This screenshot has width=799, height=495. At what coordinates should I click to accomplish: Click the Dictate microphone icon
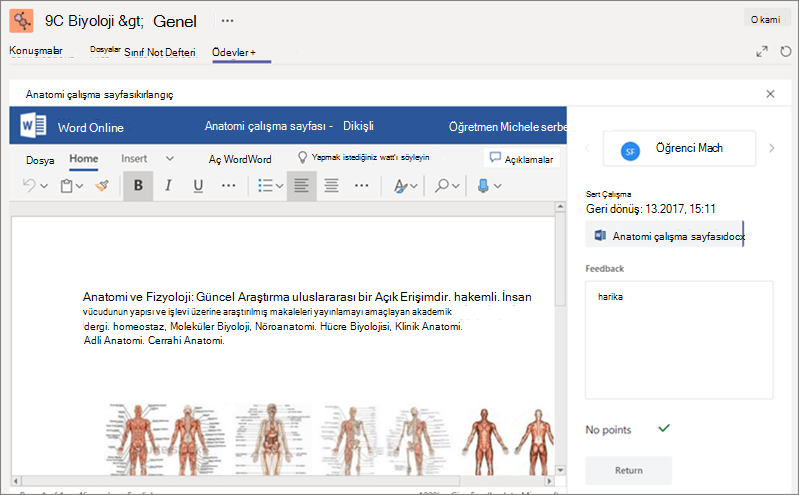pos(483,186)
